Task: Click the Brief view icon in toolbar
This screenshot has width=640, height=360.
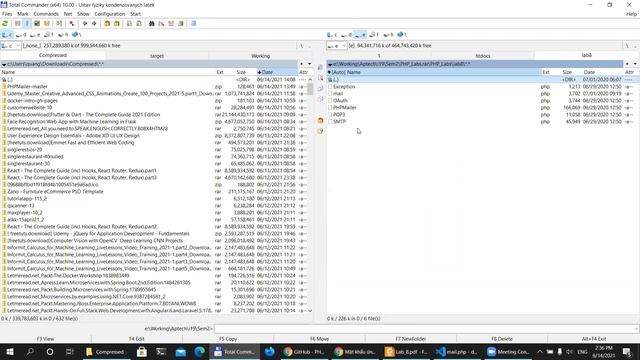Action: click(18, 24)
